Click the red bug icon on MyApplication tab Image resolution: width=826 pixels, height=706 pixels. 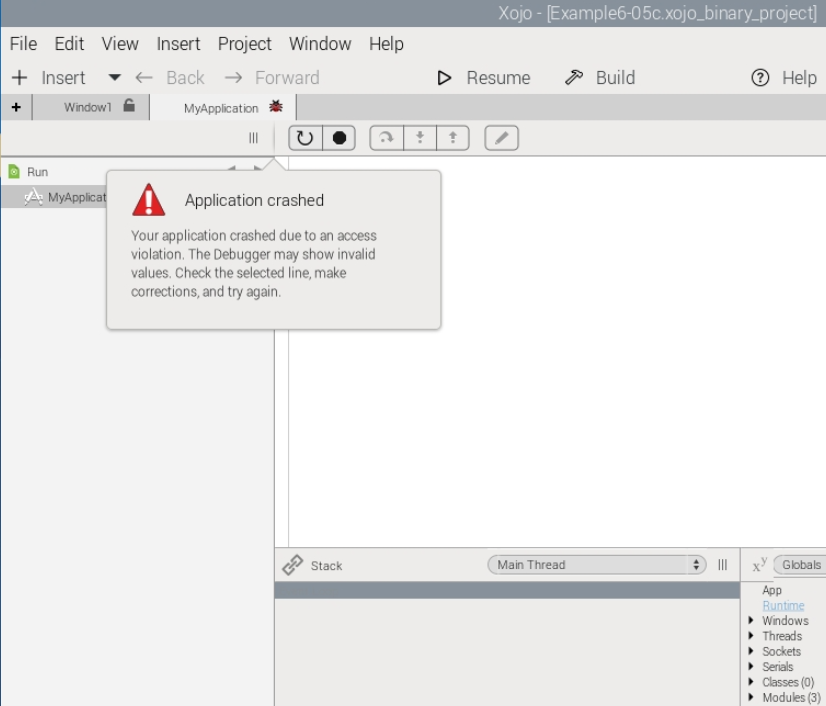point(276,107)
